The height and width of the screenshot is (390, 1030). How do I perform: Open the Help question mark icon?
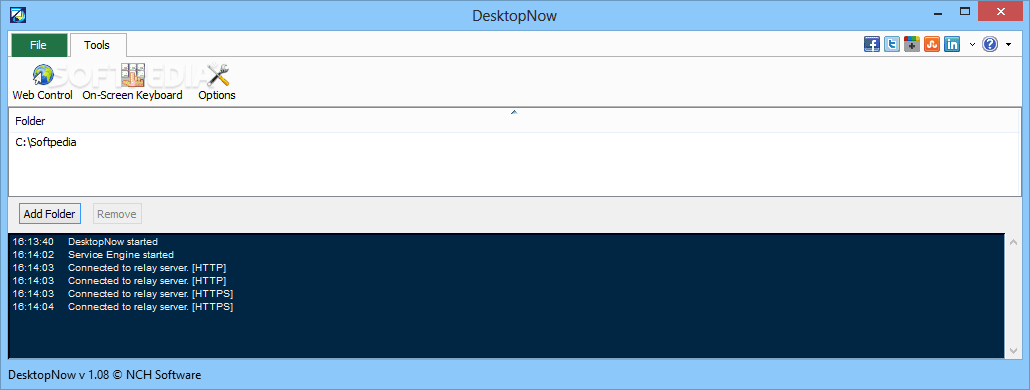pos(990,45)
